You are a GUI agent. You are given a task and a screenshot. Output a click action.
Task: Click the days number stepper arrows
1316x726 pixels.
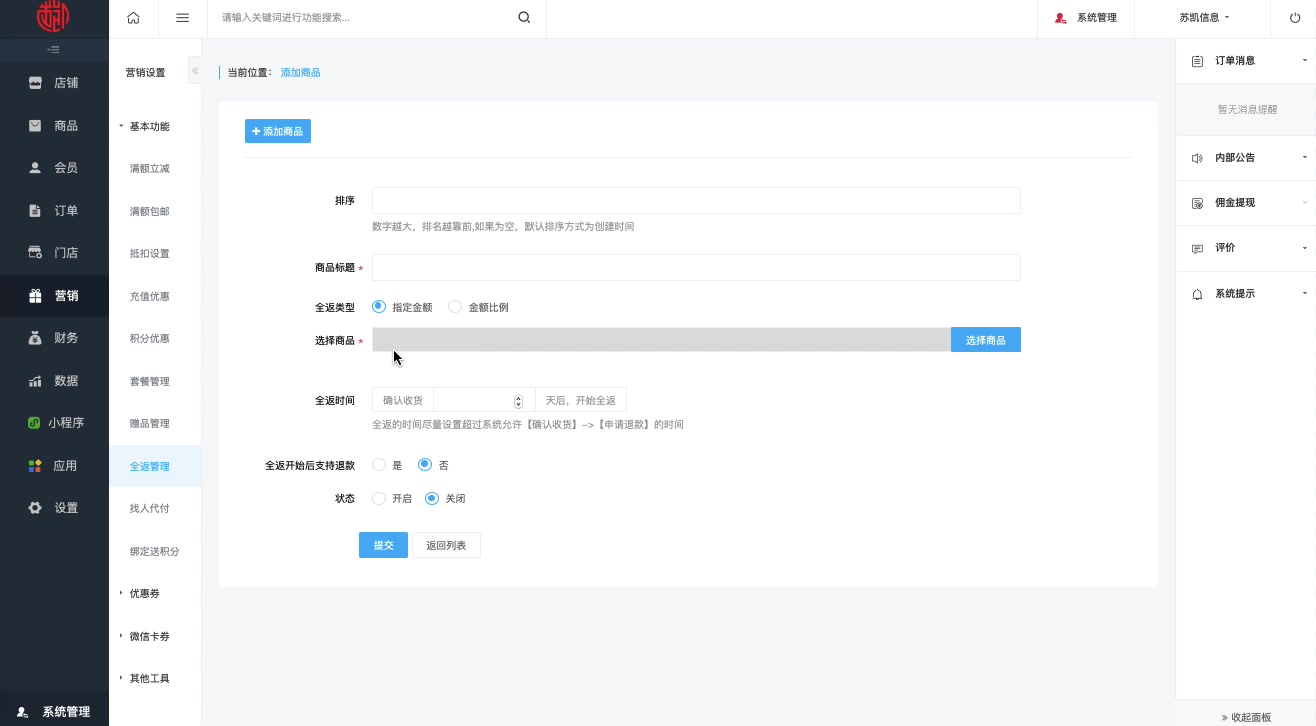coord(518,401)
